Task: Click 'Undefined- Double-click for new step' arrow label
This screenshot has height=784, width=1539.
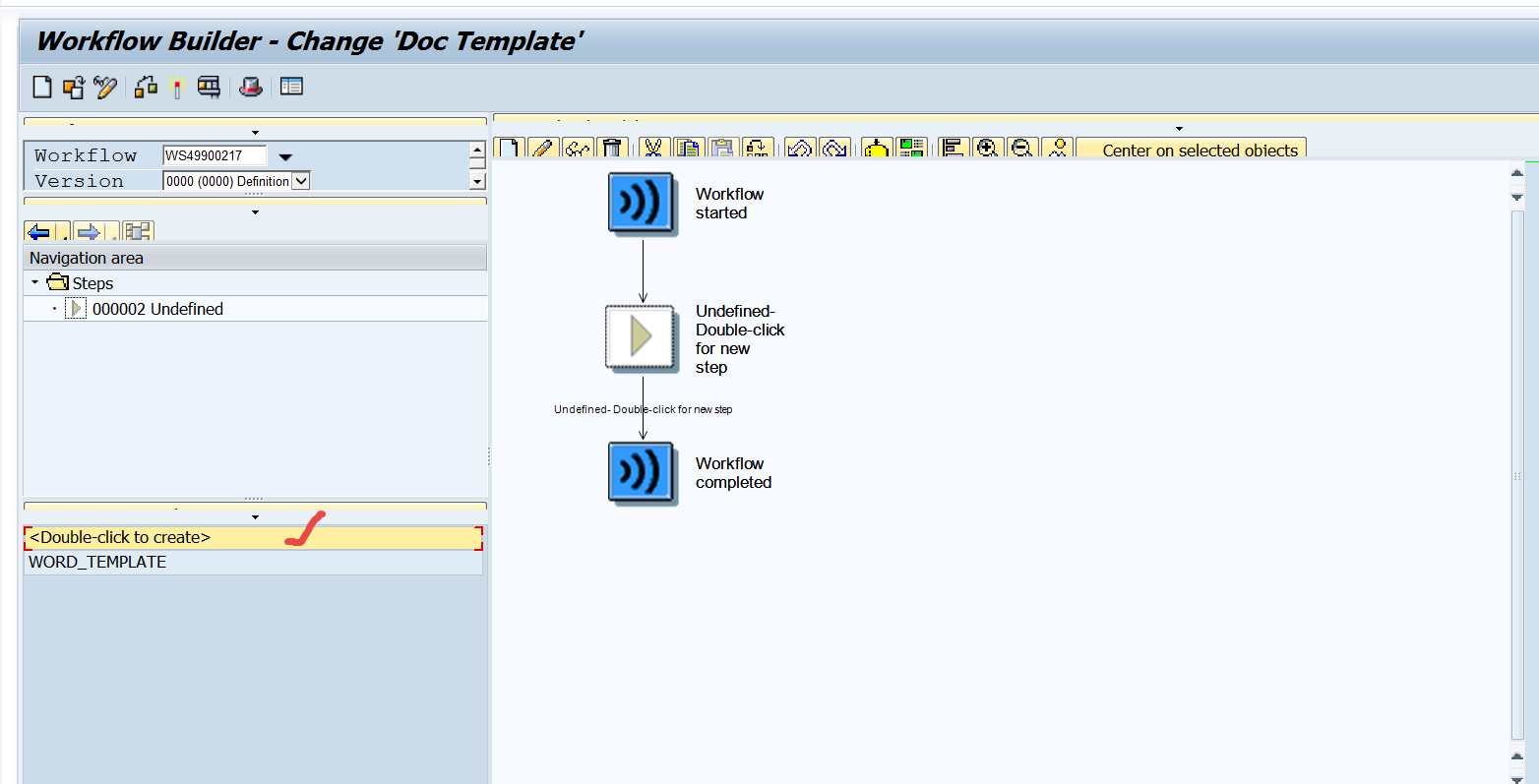Action: (x=643, y=409)
